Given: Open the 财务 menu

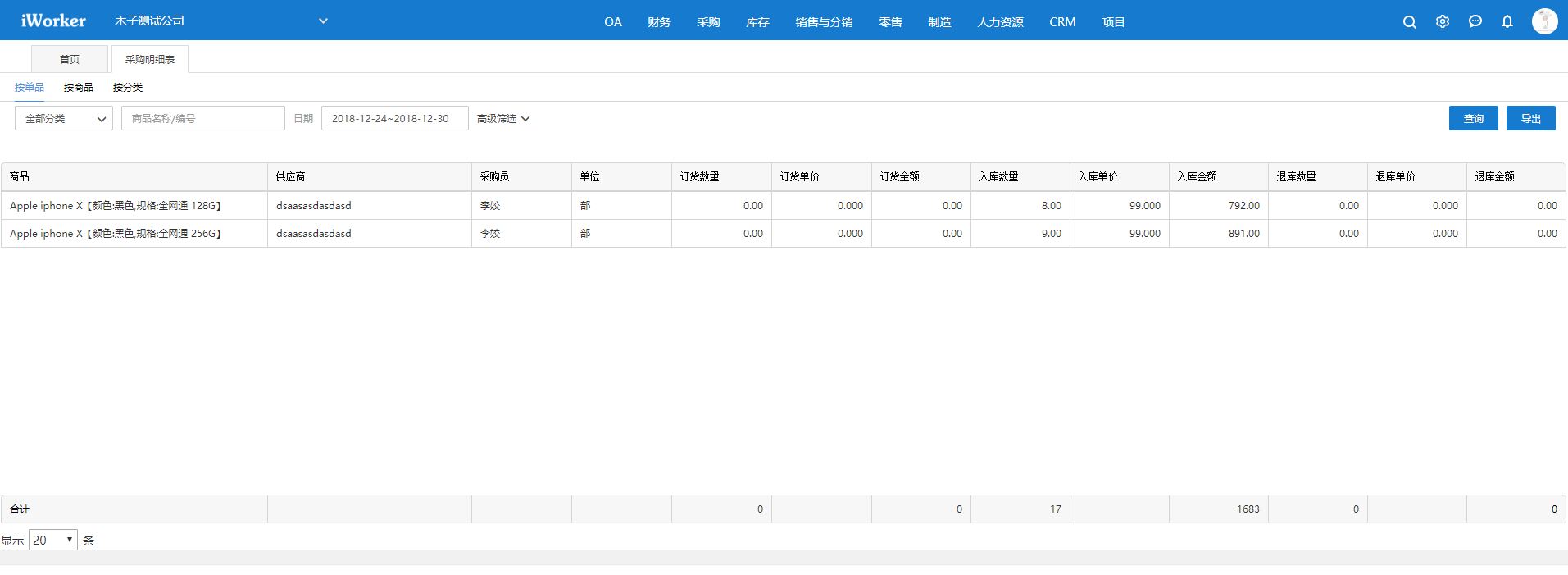Looking at the screenshot, I should pos(659,22).
